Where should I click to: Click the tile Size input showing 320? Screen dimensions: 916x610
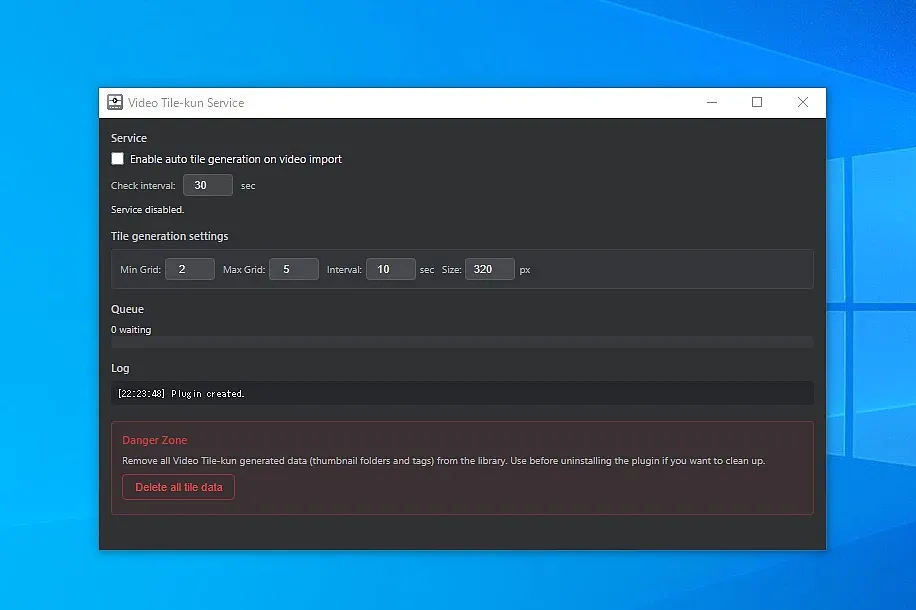pyautogui.click(x=489, y=269)
